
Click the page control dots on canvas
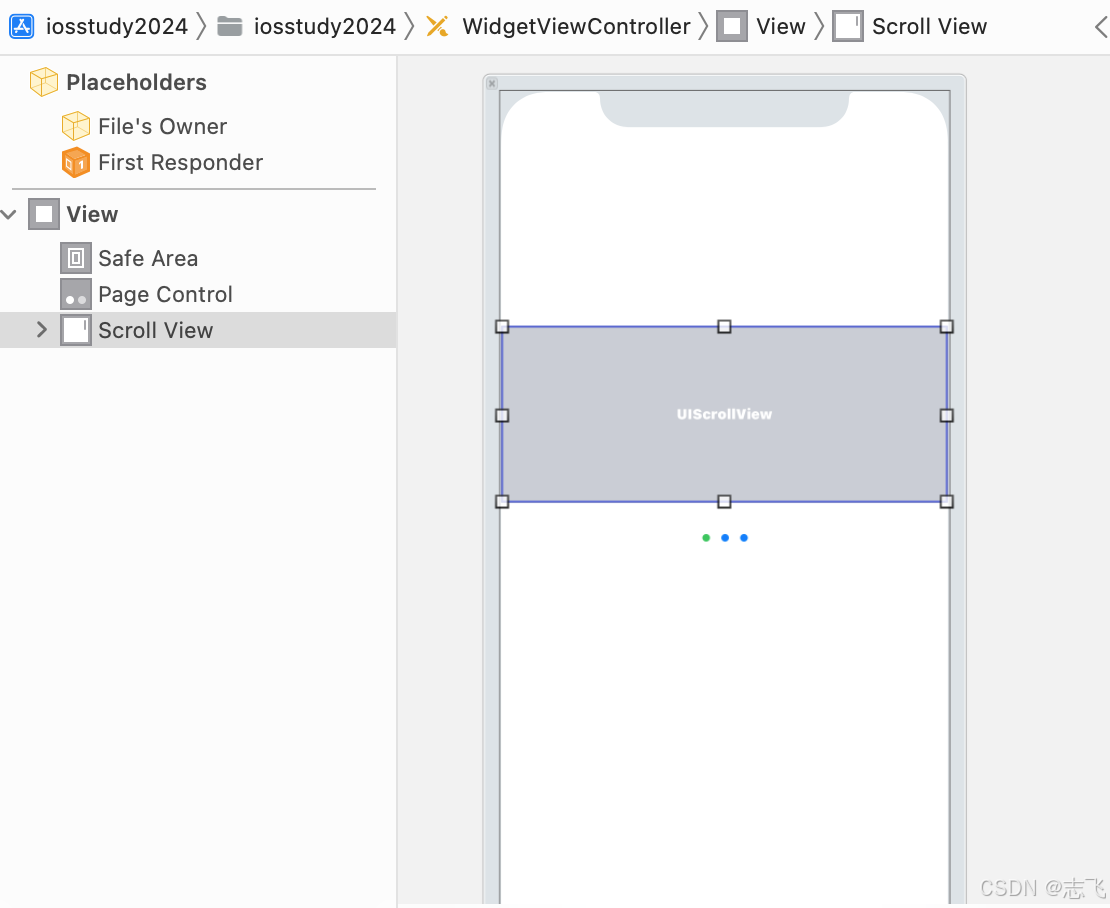725,538
